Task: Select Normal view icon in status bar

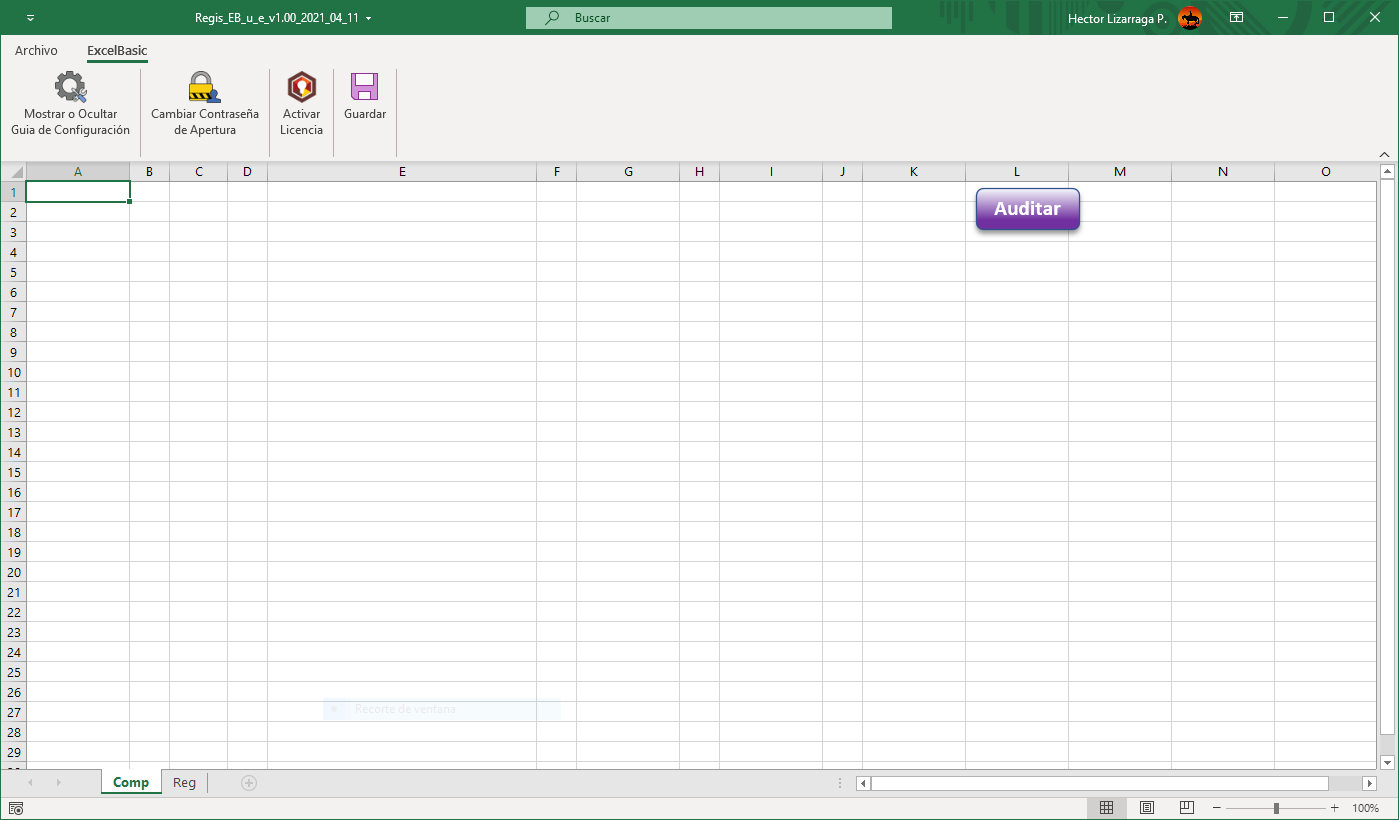Action: tap(1107, 807)
